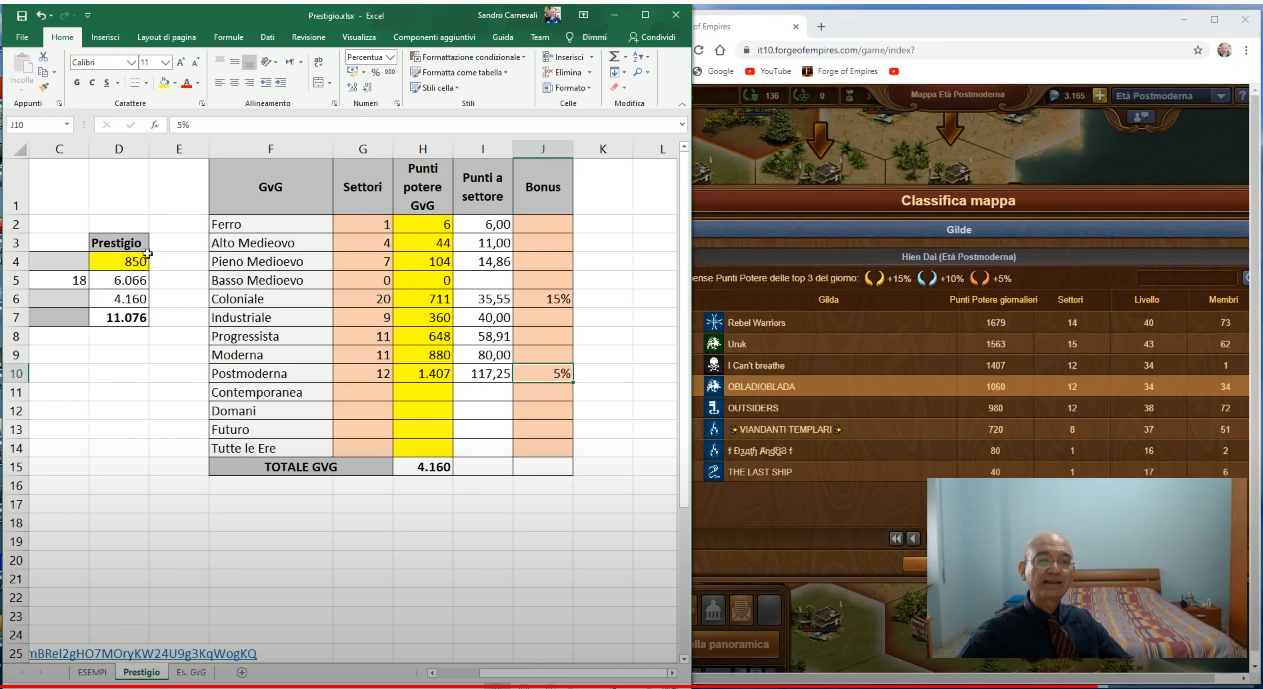Screen dimensions: 1263x689
Task: Switch to Layout di pagina tab
Action: point(166,37)
